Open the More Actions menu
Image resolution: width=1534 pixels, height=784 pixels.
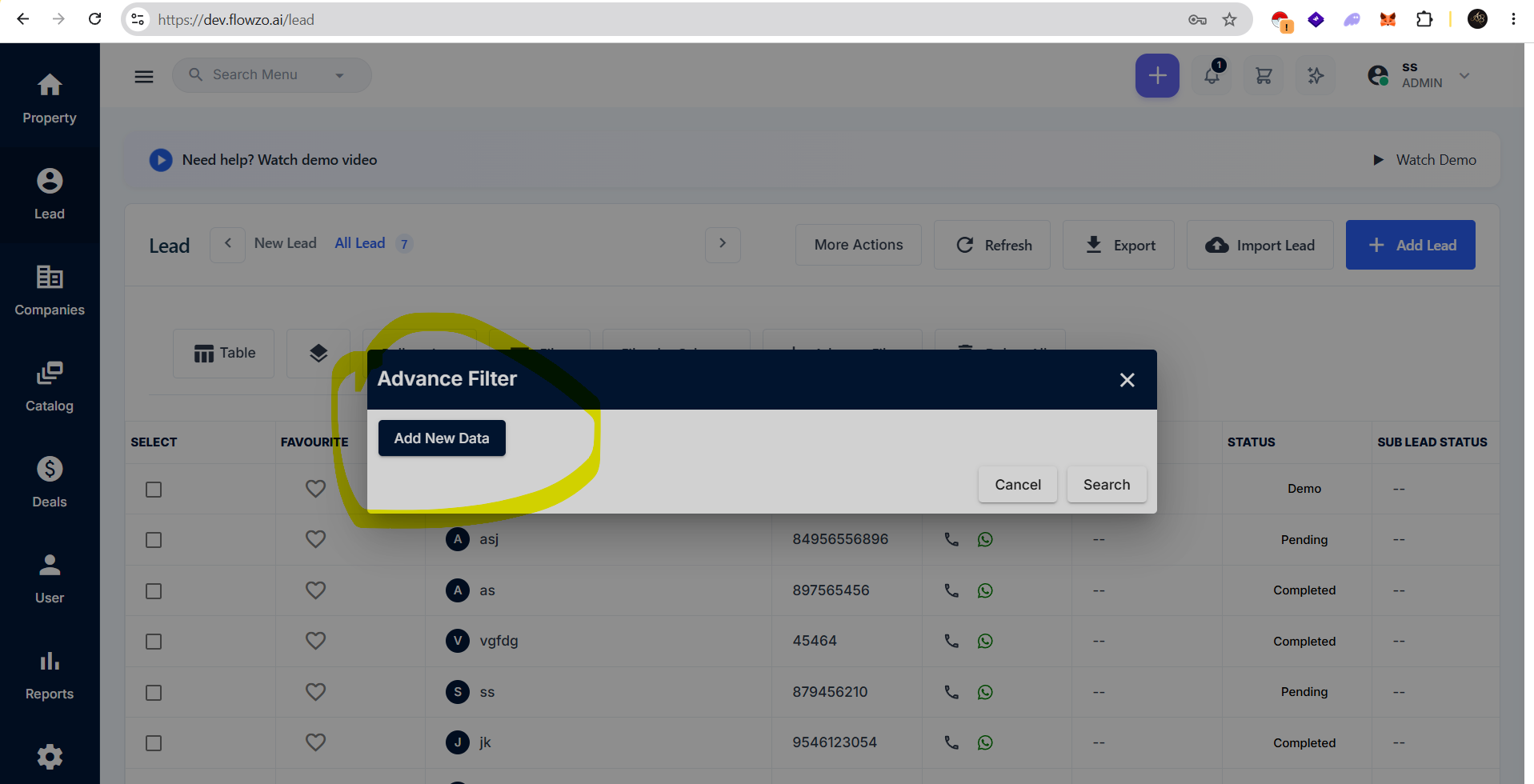click(x=859, y=245)
